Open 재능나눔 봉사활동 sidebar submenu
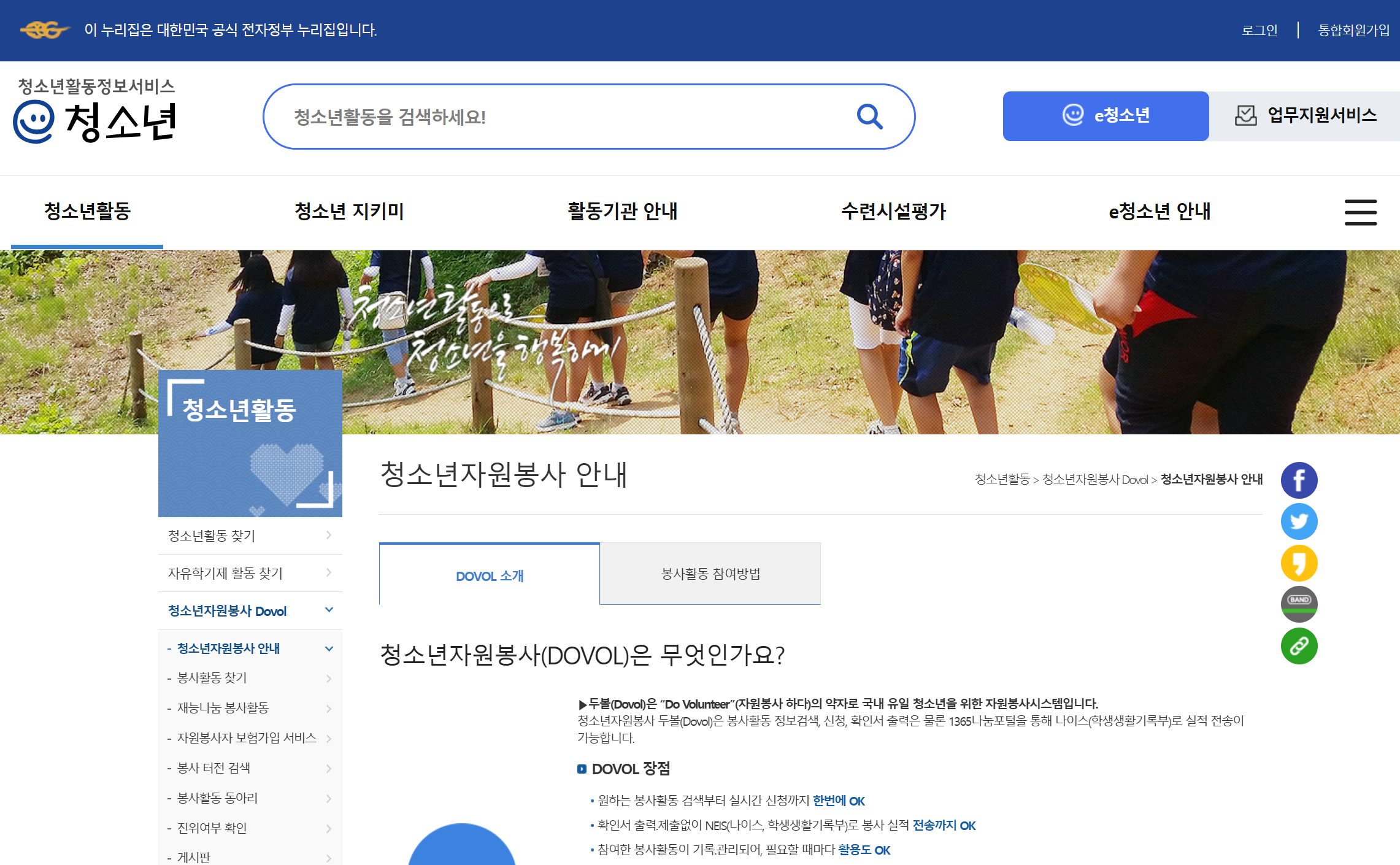 coord(250,708)
